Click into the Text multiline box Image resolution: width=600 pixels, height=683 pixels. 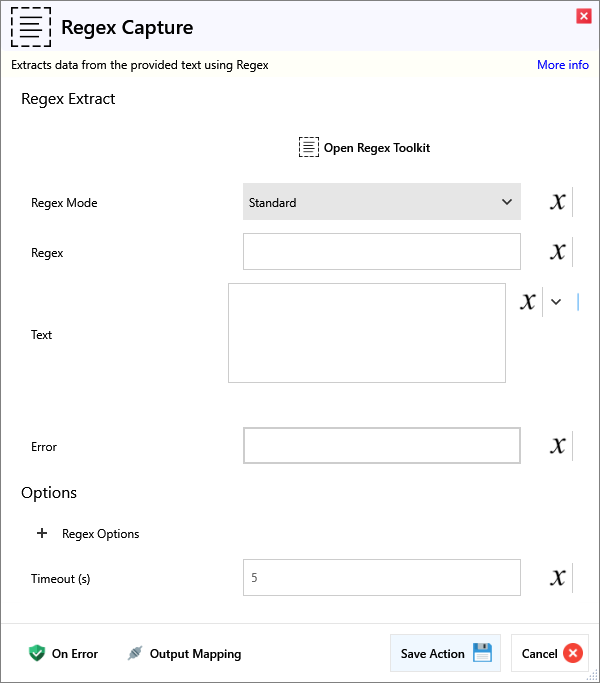366,333
